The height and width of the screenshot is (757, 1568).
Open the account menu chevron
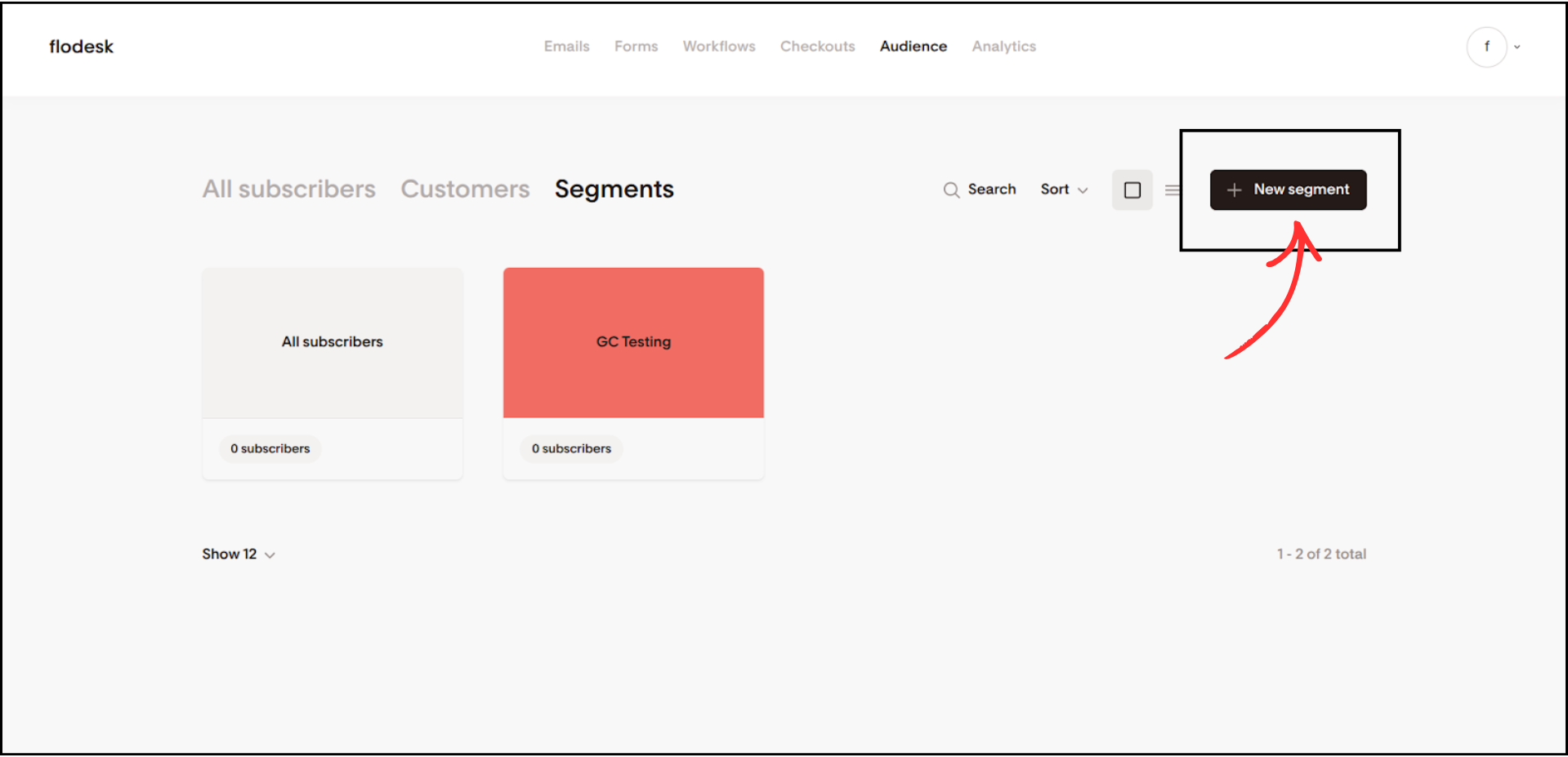click(1518, 47)
